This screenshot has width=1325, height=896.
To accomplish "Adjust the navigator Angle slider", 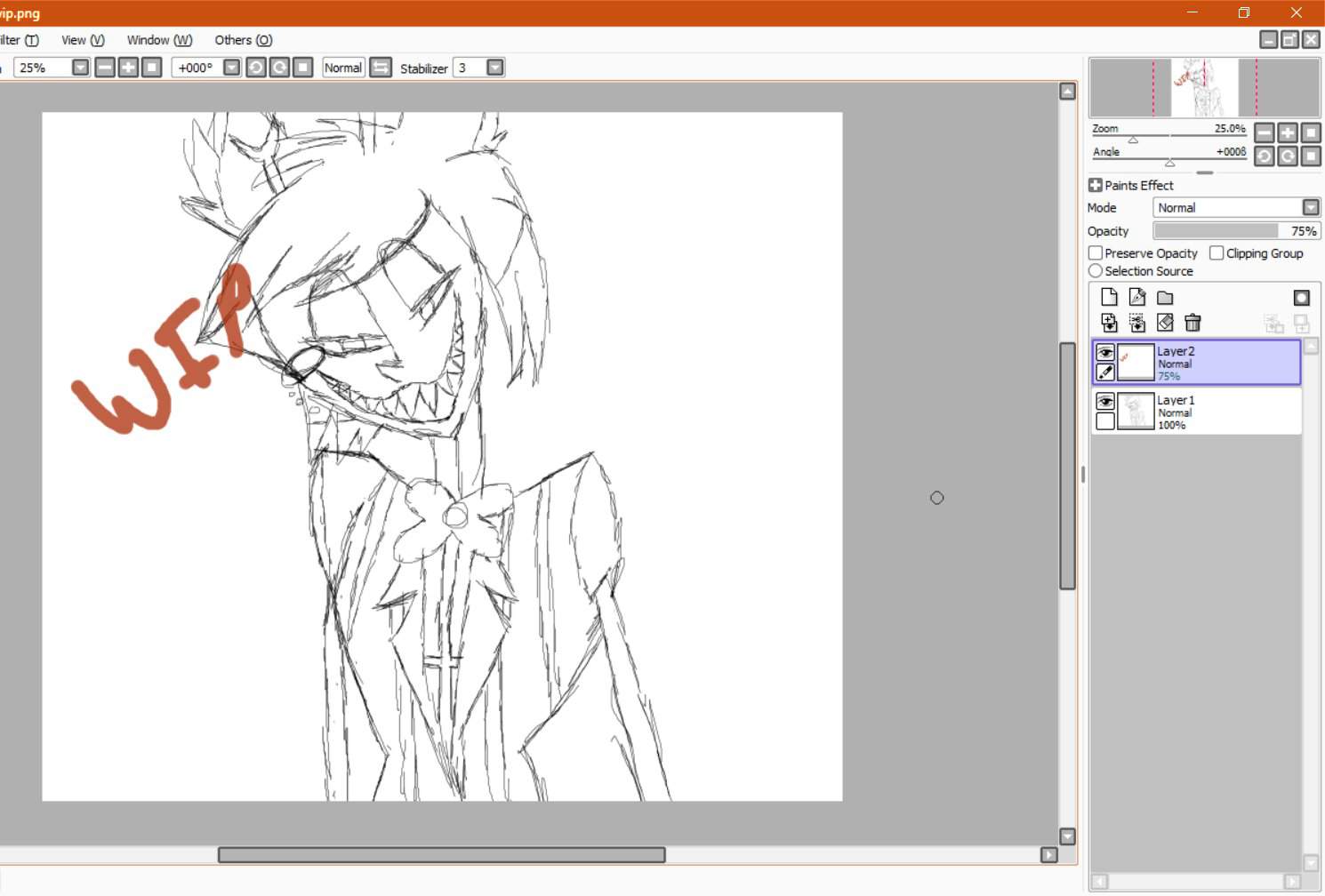I will point(1170,162).
